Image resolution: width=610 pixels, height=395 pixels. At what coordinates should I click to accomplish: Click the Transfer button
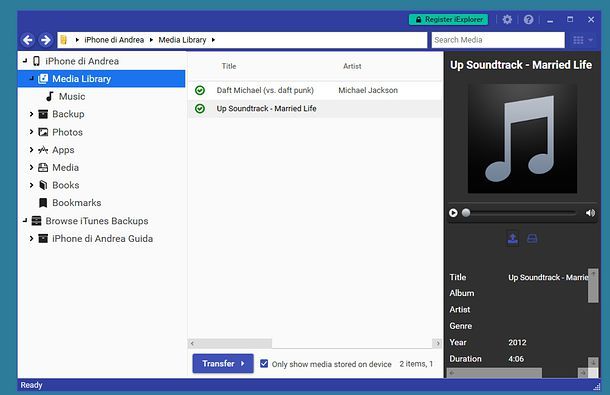coord(223,363)
